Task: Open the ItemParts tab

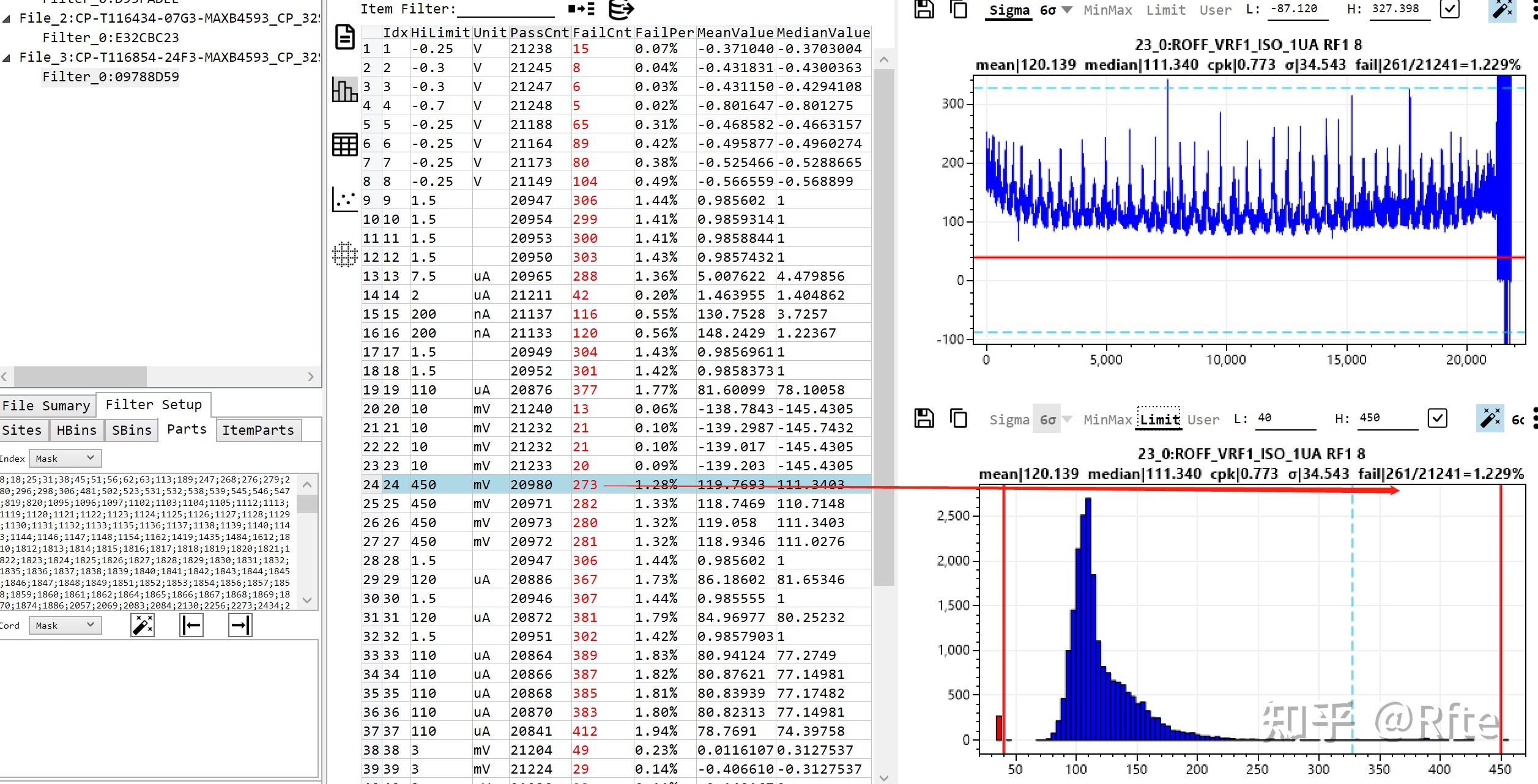Action: (x=258, y=430)
